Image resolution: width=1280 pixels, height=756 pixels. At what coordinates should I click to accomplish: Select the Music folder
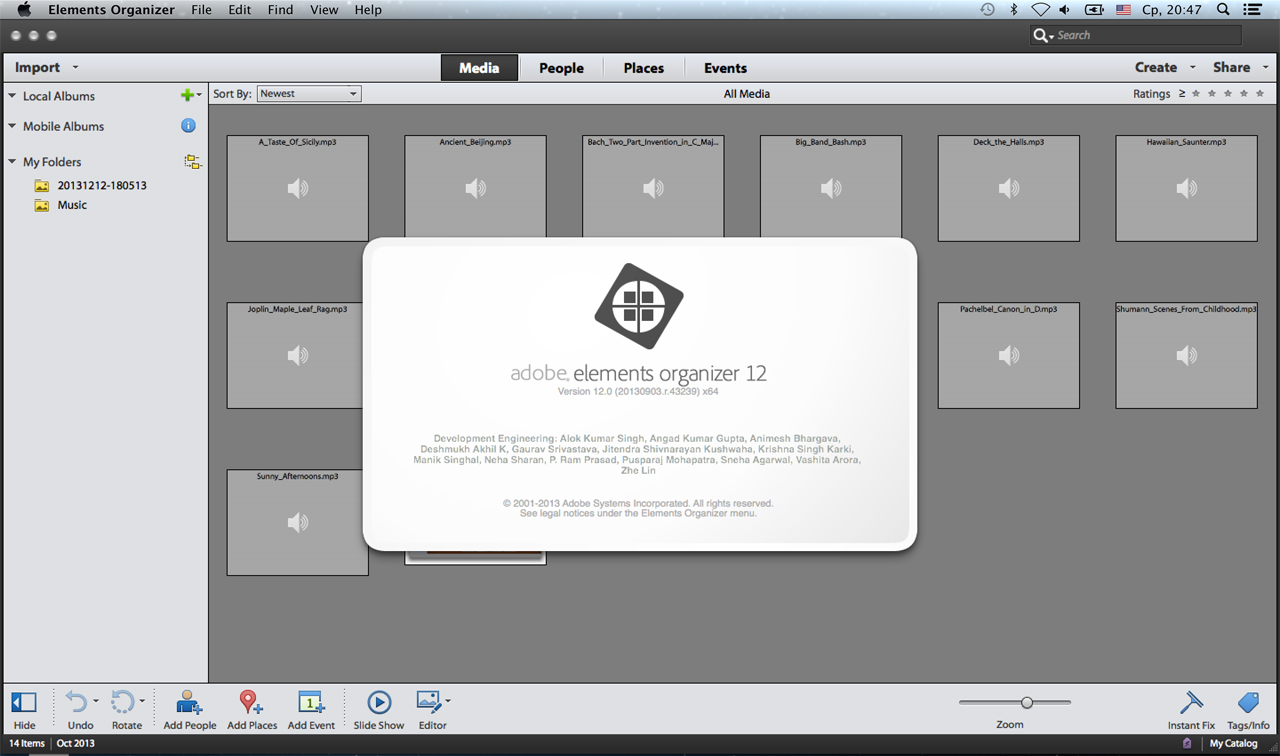72,205
